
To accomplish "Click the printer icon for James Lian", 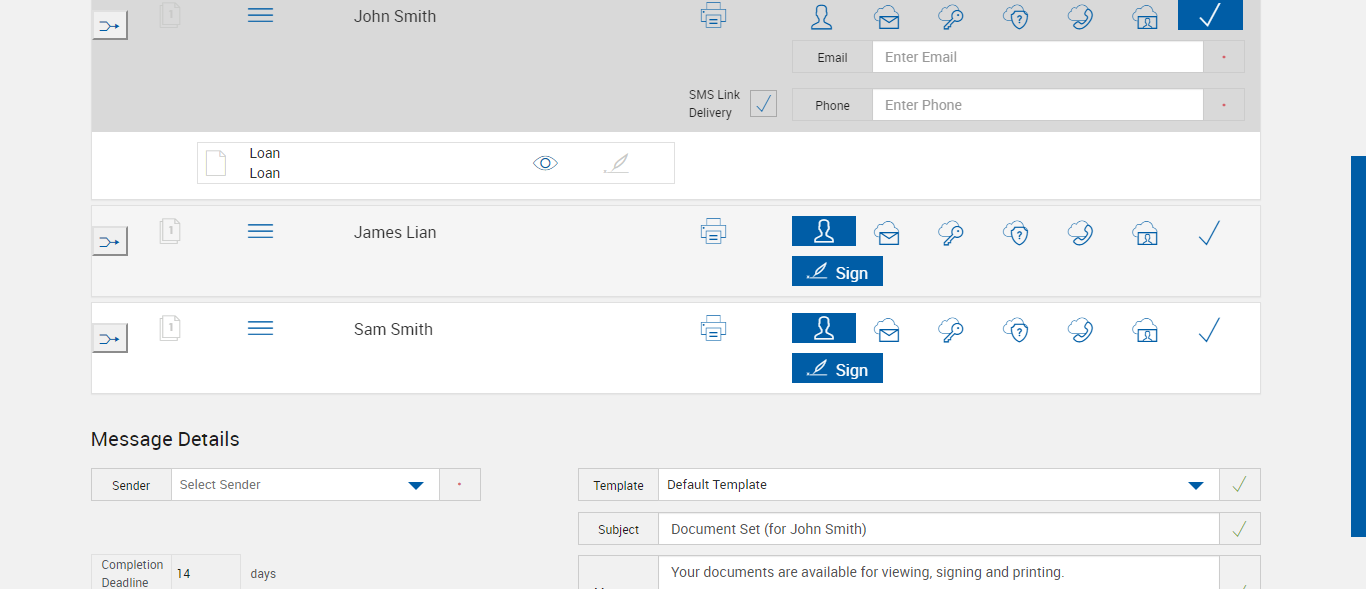I will 713,232.
